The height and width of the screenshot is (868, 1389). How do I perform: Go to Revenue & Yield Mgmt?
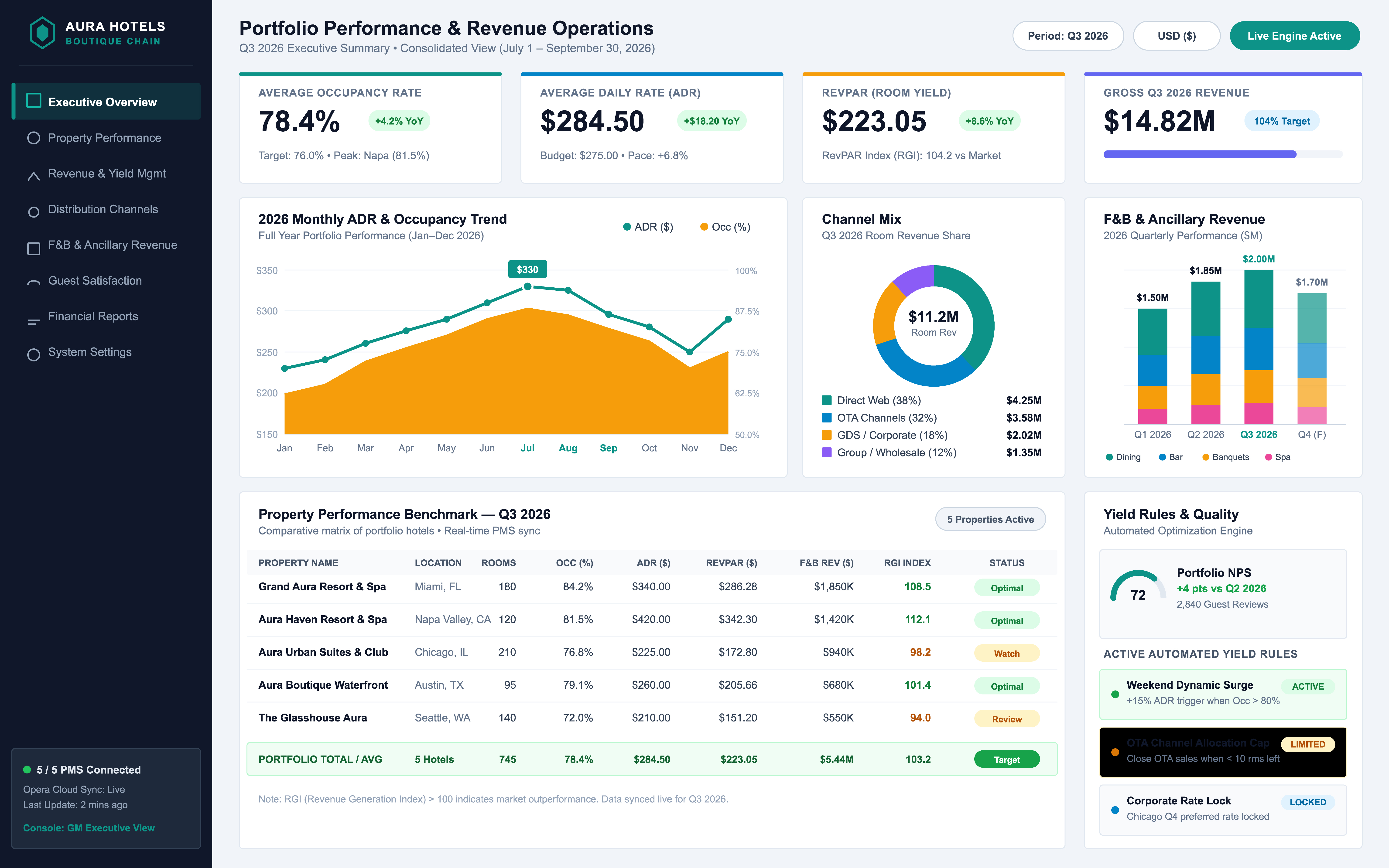[x=107, y=173]
